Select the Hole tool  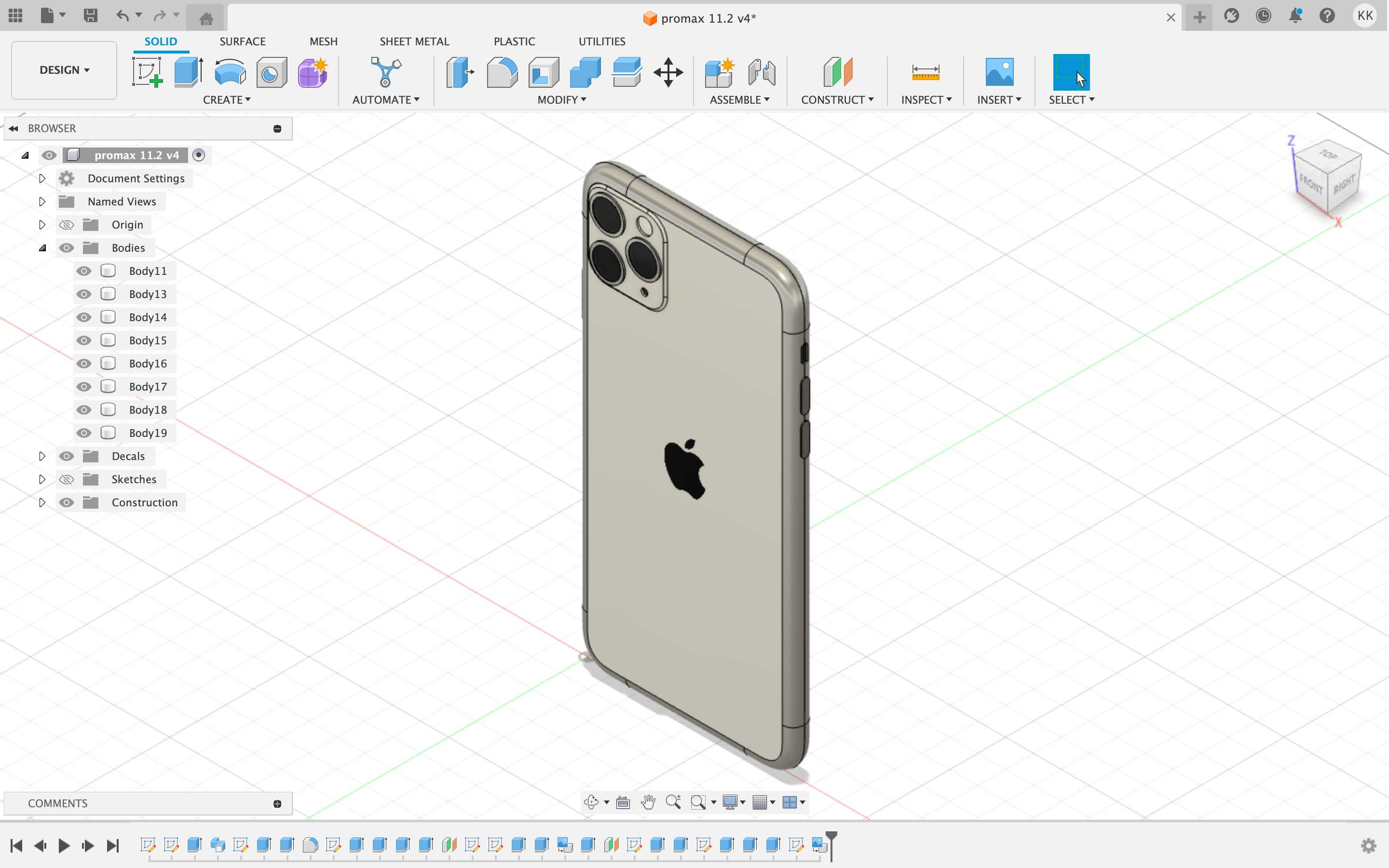(272, 72)
